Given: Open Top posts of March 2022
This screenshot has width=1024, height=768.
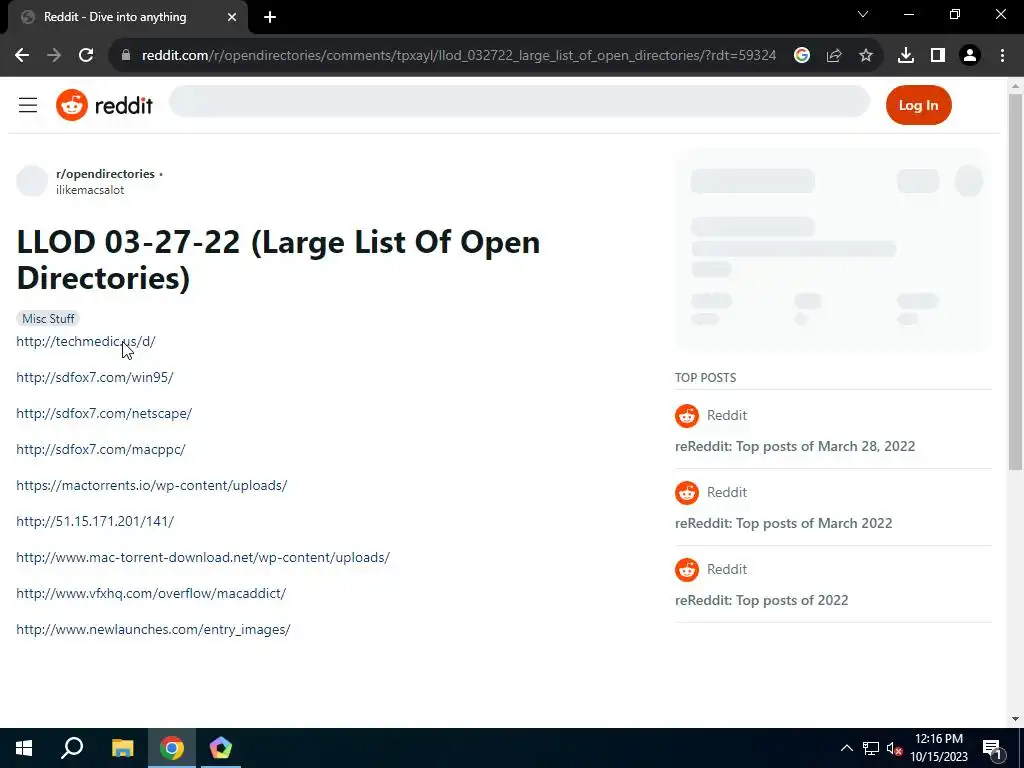Looking at the screenshot, I should [783, 523].
